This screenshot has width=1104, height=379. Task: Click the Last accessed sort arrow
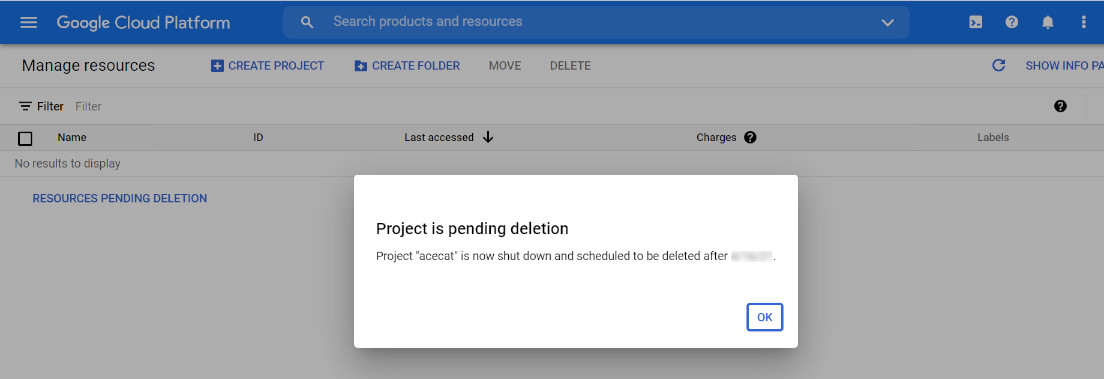[488, 137]
